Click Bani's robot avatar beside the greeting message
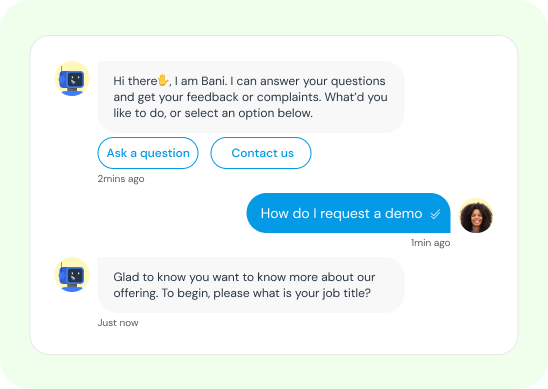 [x=72, y=79]
